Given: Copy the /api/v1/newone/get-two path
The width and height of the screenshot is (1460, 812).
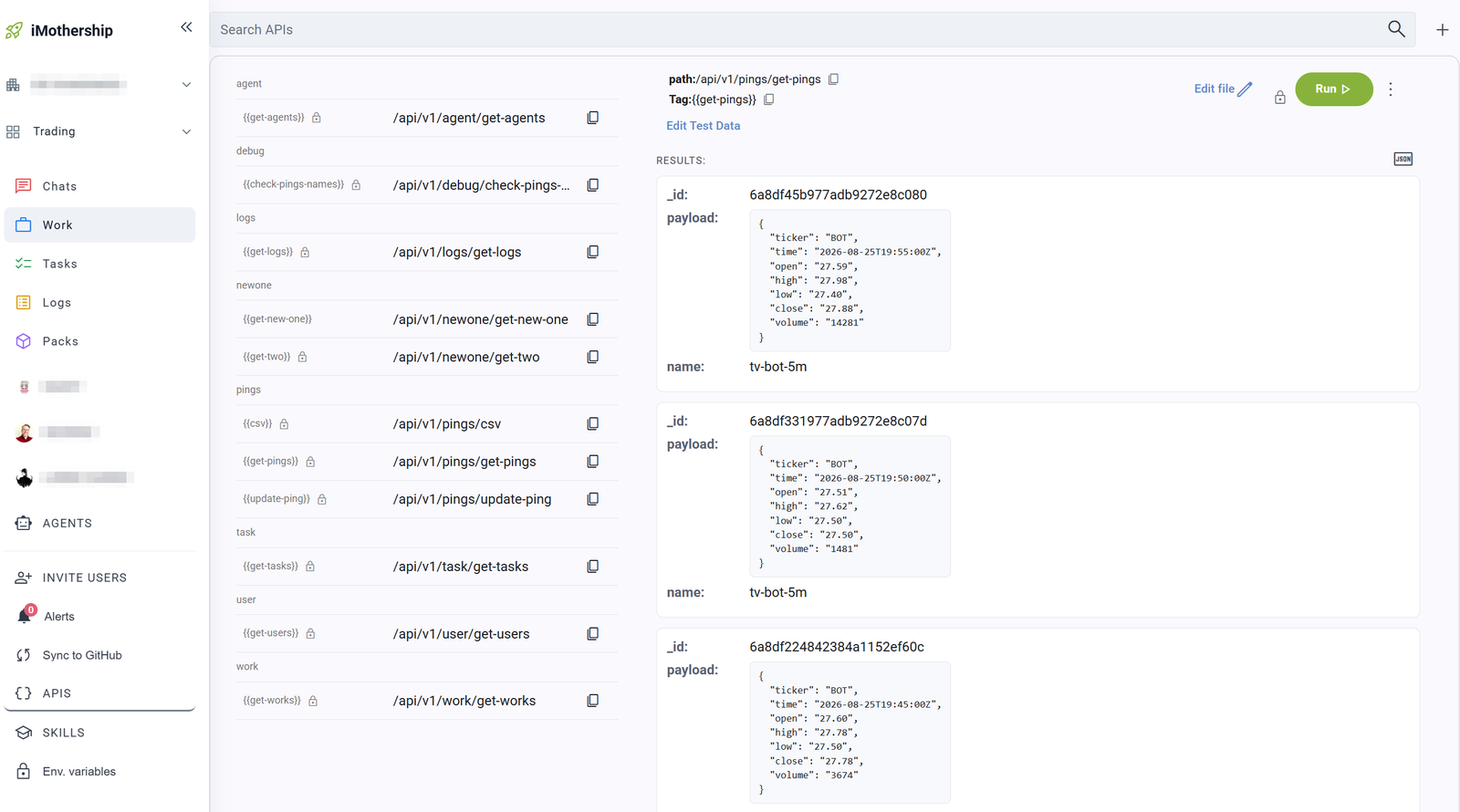Looking at the screenshot, I should point(593,357).
